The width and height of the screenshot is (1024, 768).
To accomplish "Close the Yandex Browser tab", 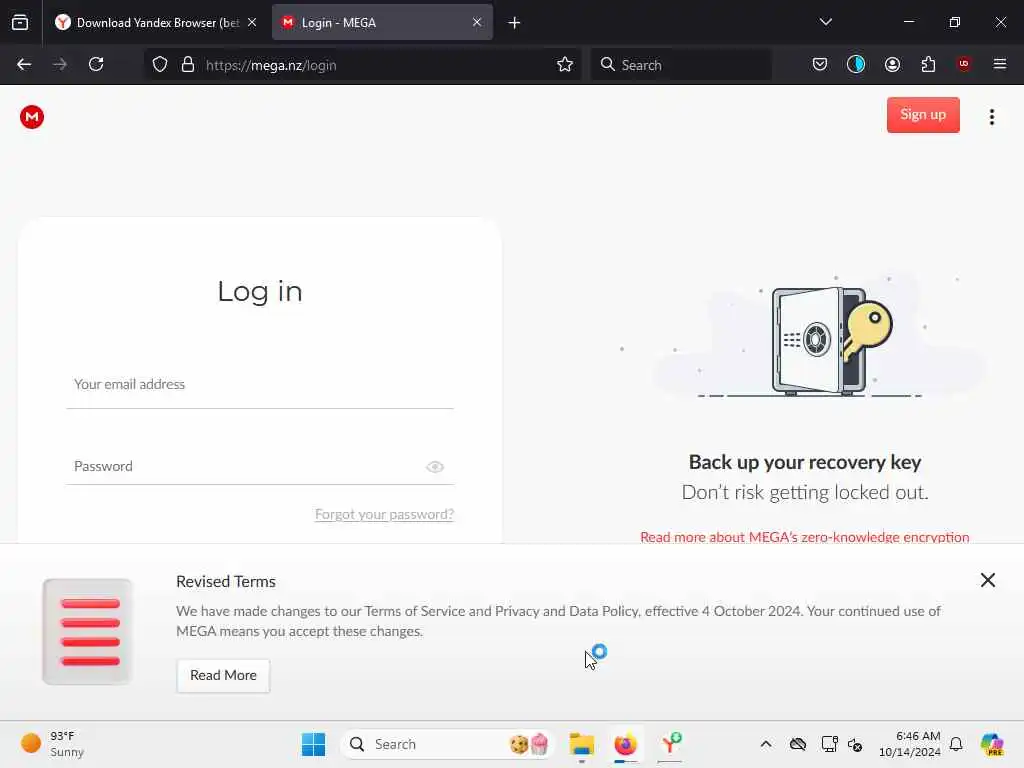I will click(251, 22).
